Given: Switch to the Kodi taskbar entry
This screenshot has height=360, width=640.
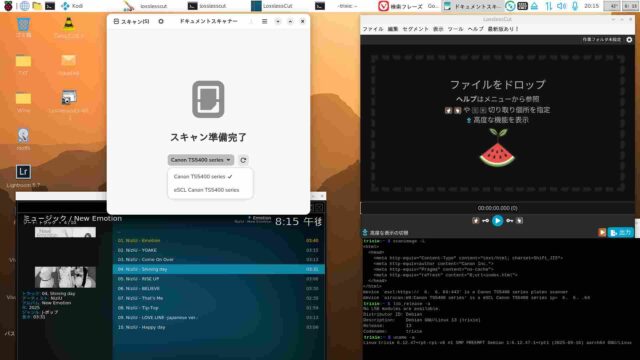Looking at the screenshot, I should pyautogui.click(x=72, y=6).
